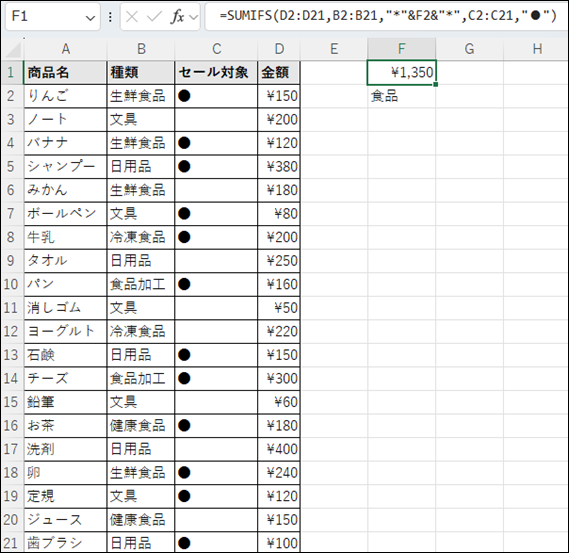This screenshot has width=569, height=553.
Task: Select column B header
Action: (141, 49)
